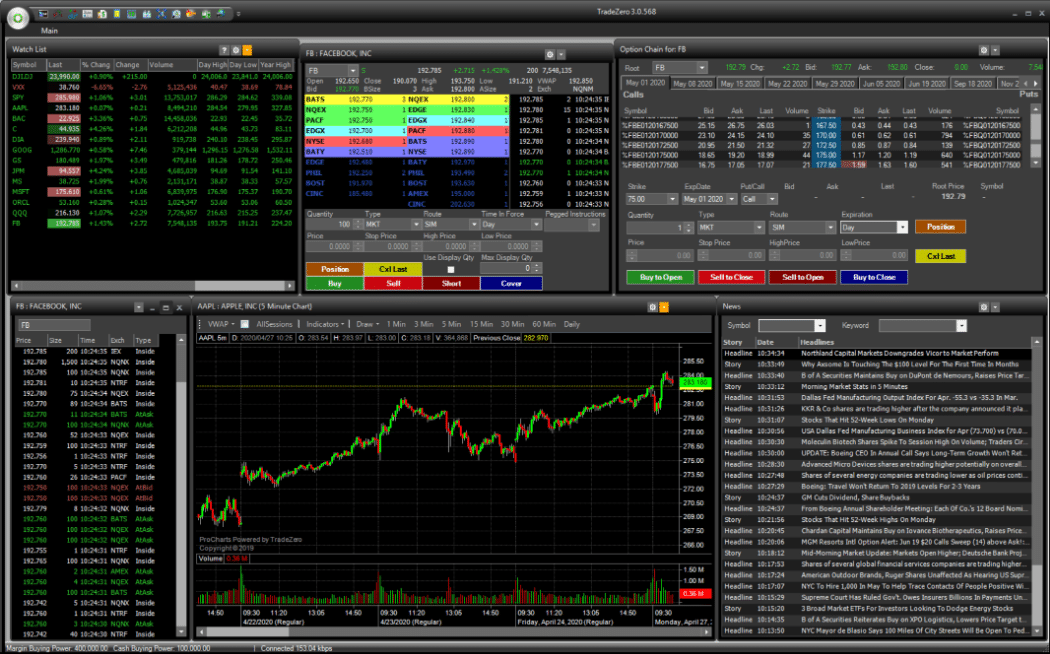Select the May 08 2020 expiration tab

pyautogui.click(x=692, y=84)
